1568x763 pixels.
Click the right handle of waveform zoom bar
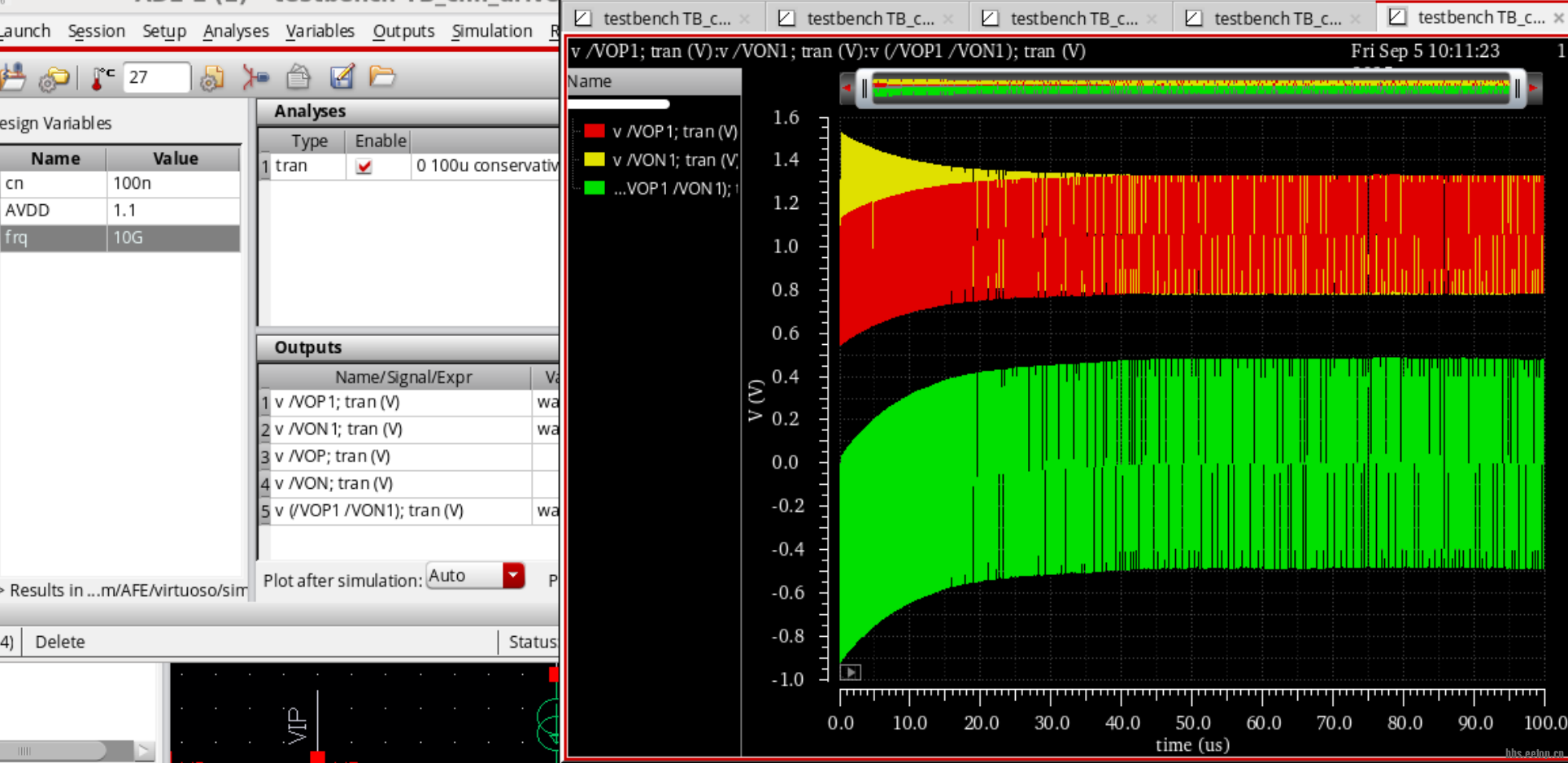coord(1518,89)
